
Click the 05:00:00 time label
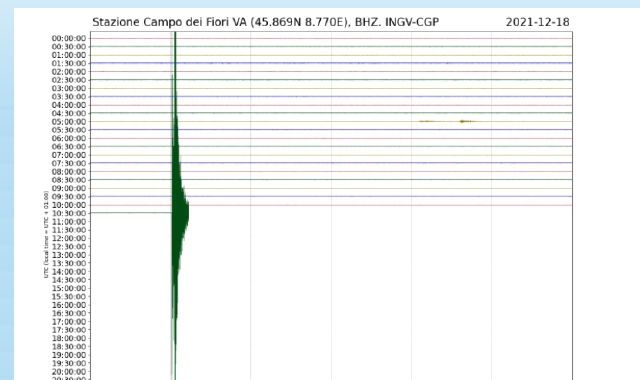pyautogui.click(x=69, y=122)
